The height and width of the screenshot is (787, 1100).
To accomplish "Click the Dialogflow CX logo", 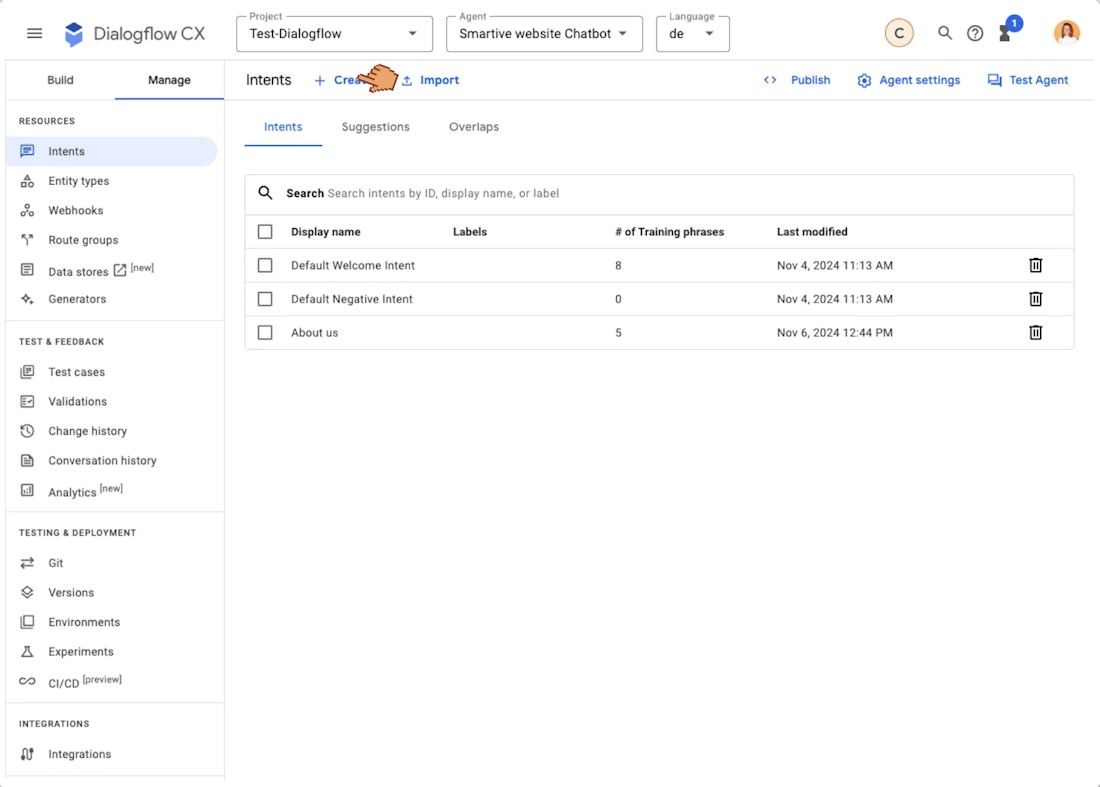I will click(x=134, y=34).
